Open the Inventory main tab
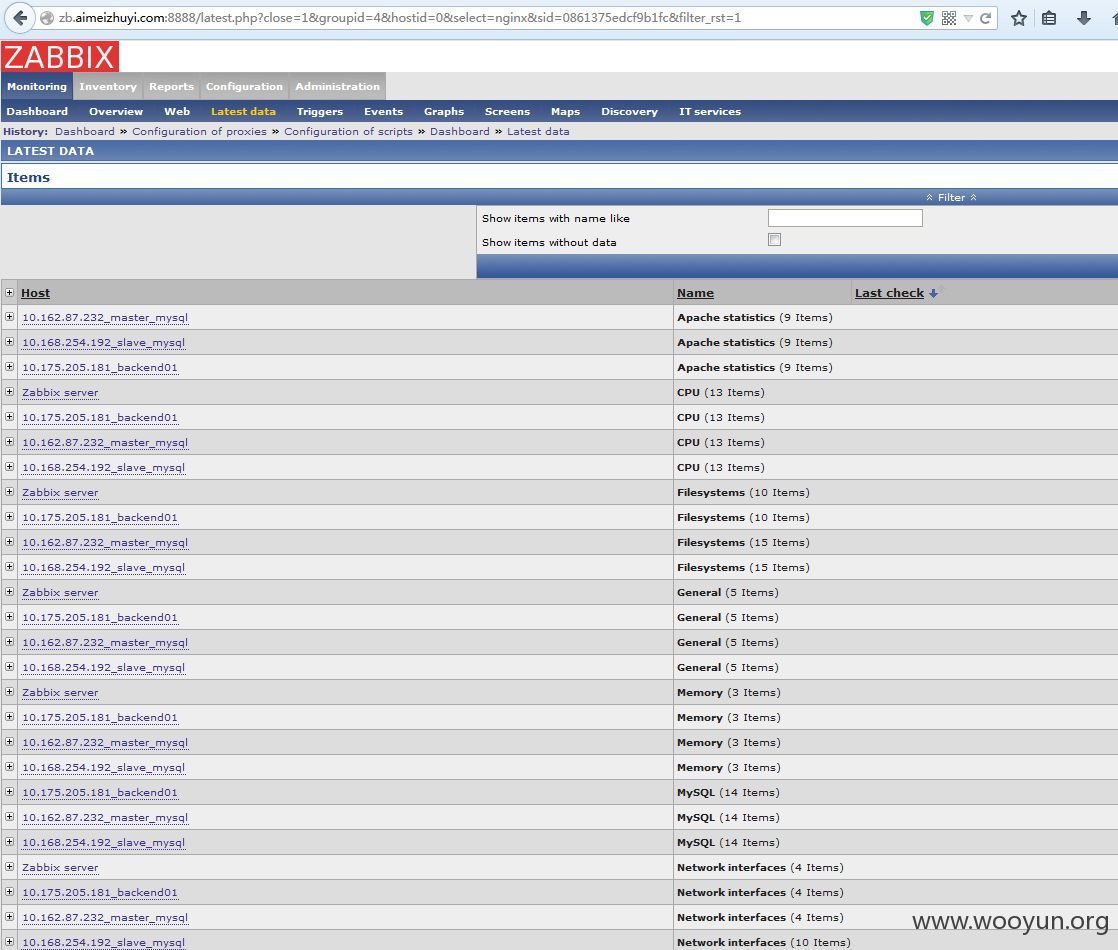Image resolution: width=1118 pixels, height=950 pixels. (x=108, y=86)
